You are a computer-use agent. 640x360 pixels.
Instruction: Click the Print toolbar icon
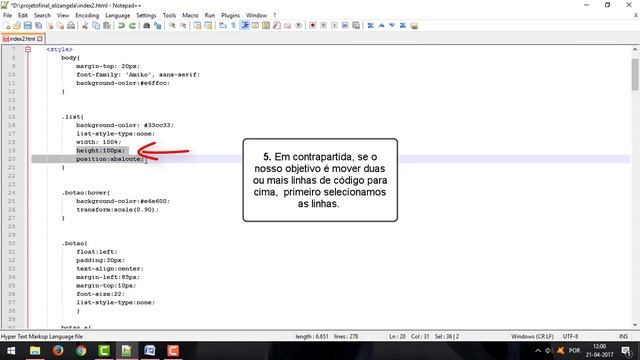click(71, 25)
